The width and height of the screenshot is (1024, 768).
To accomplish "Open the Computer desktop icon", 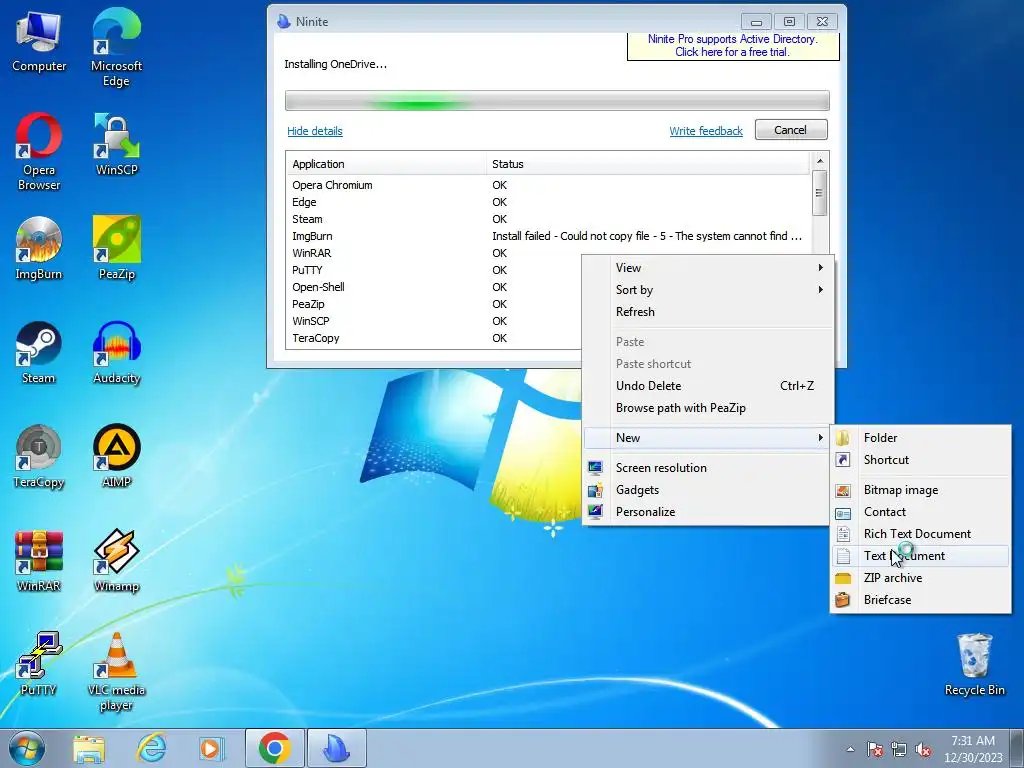I will click(x=39, y=41).
